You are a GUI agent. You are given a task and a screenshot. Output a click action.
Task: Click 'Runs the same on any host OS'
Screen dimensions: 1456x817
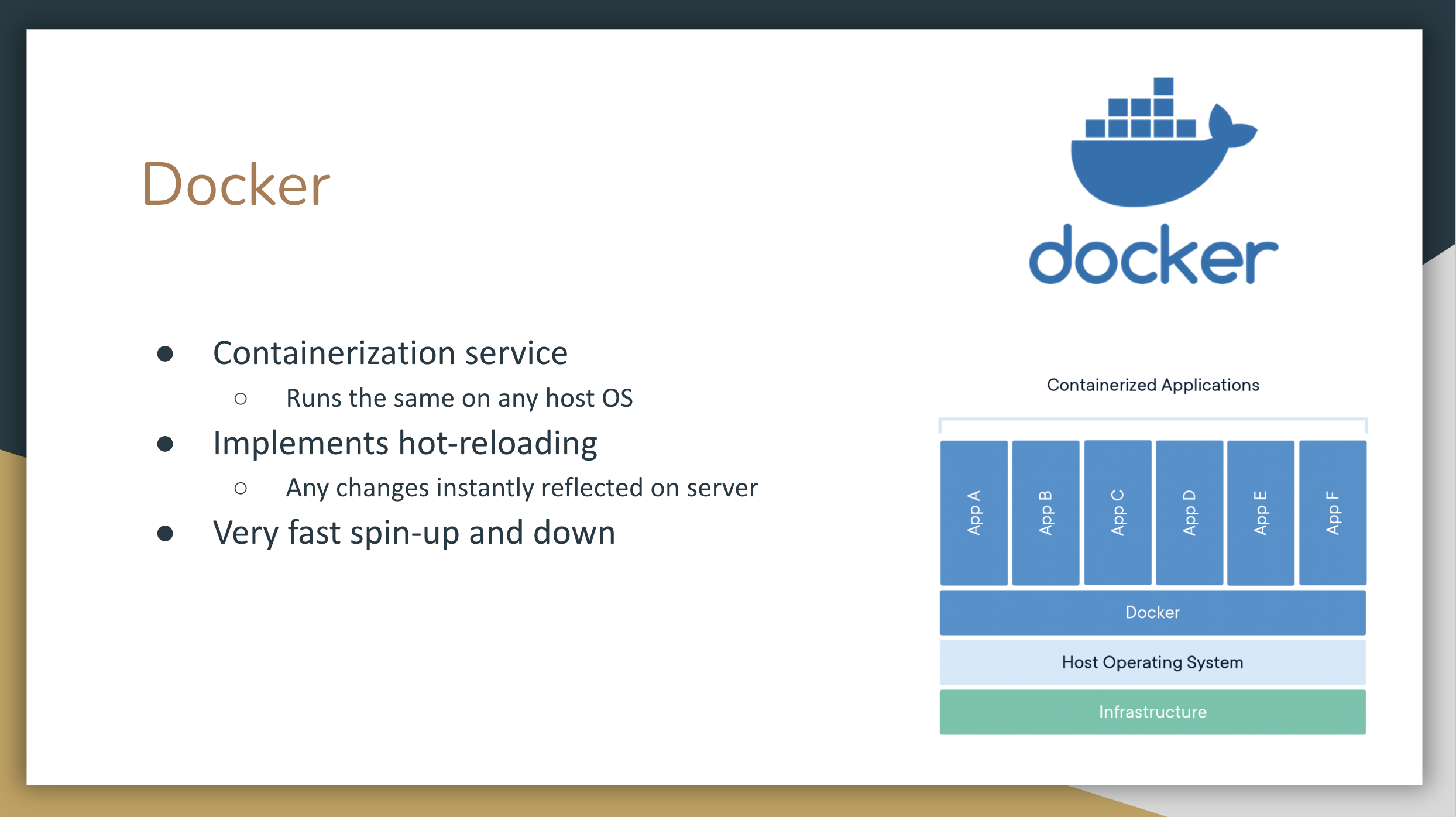point(459,399)
